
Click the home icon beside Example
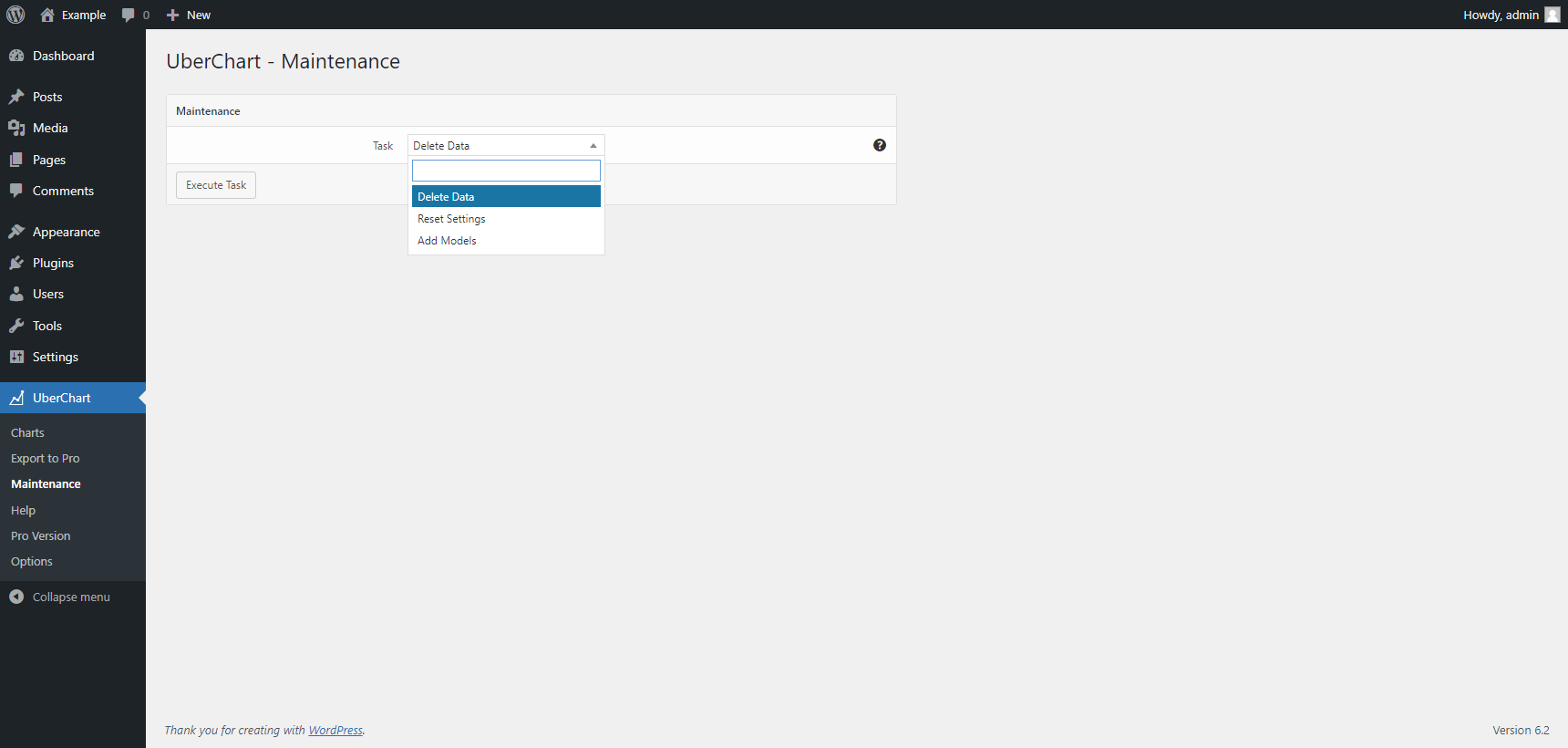tap(47, 15)
